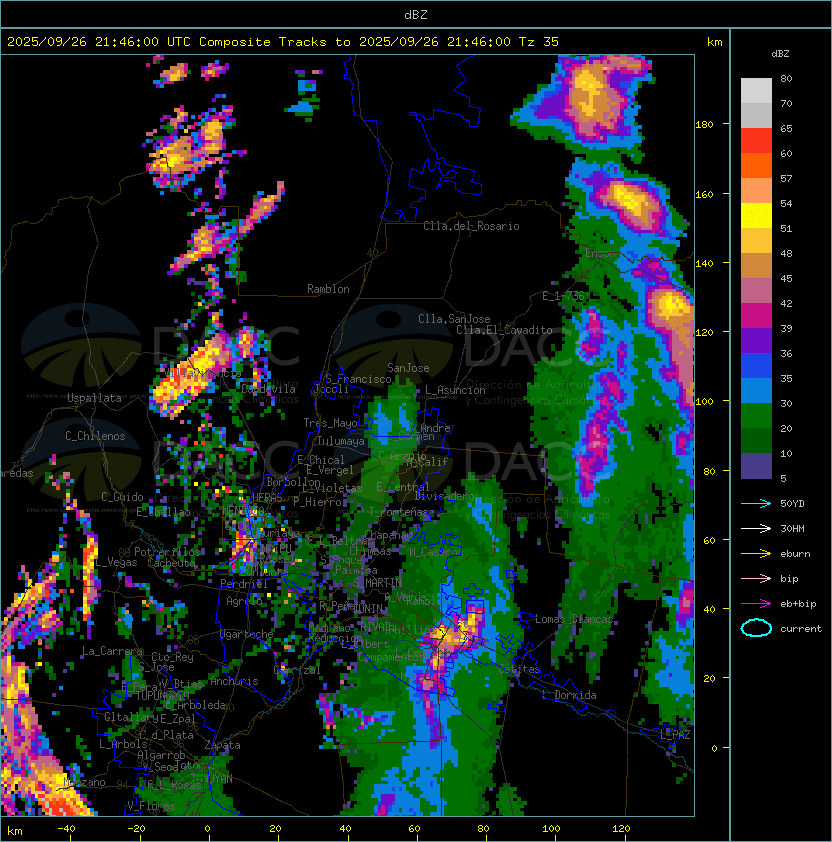Click the '140' tick on the right axis
Screen dimensions: 832x842
704,263
